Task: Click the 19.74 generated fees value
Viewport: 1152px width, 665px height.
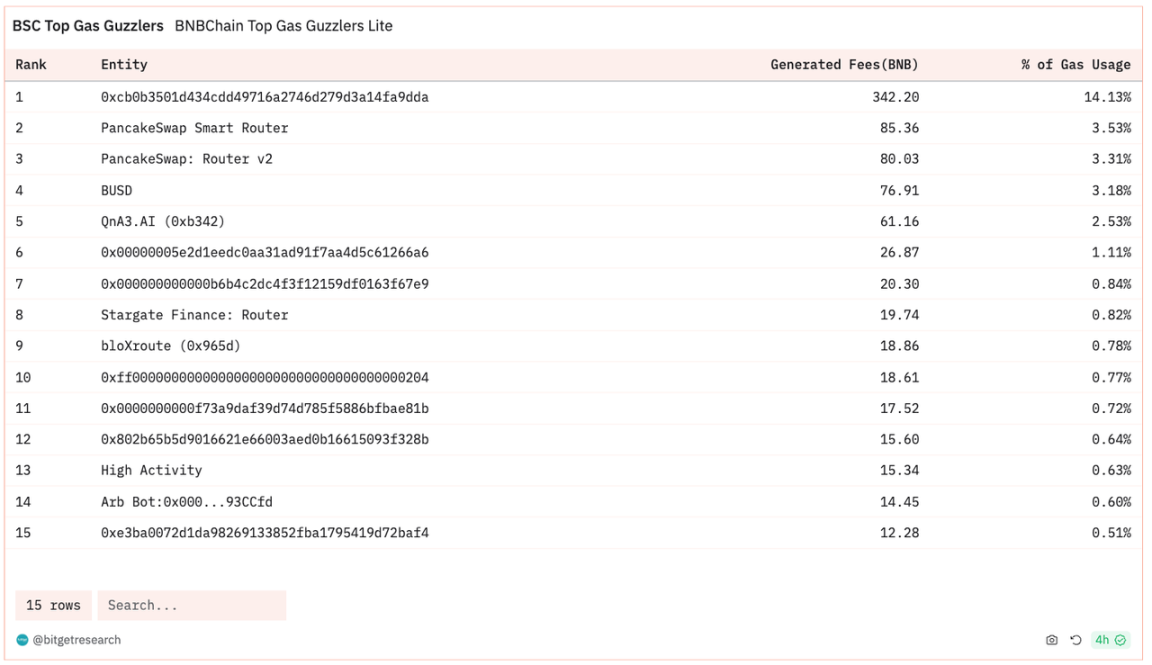Action: click(x=899, y=314)
